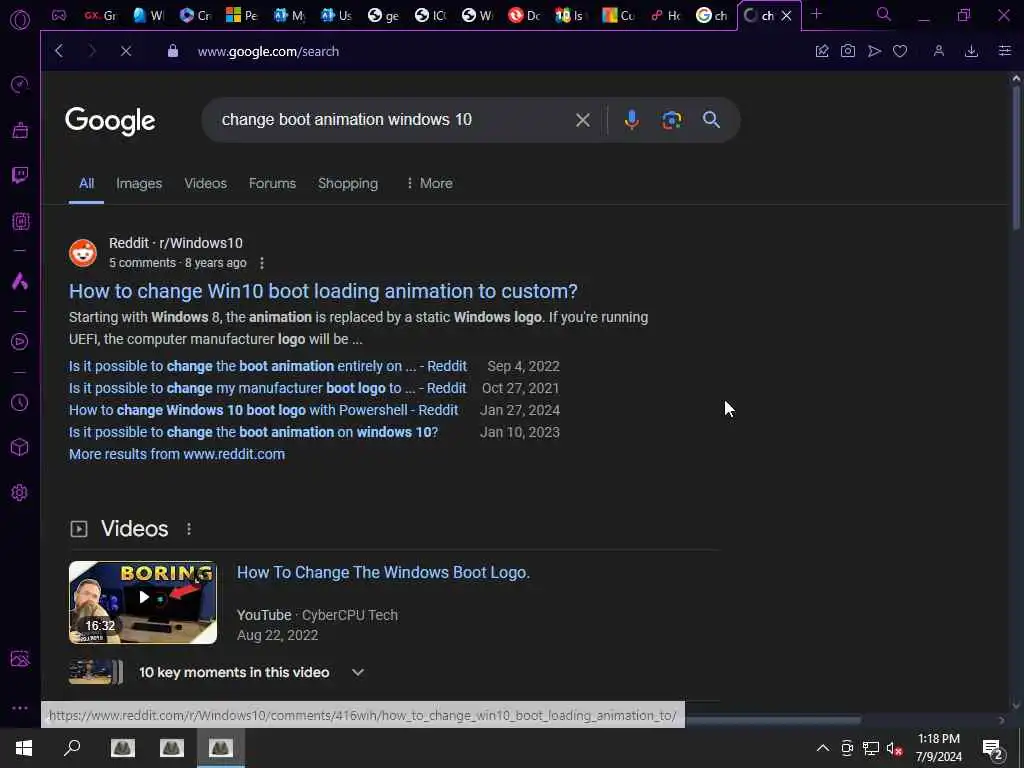
Task: Select the Forums search tab
Action: click(x=272, y=184)
